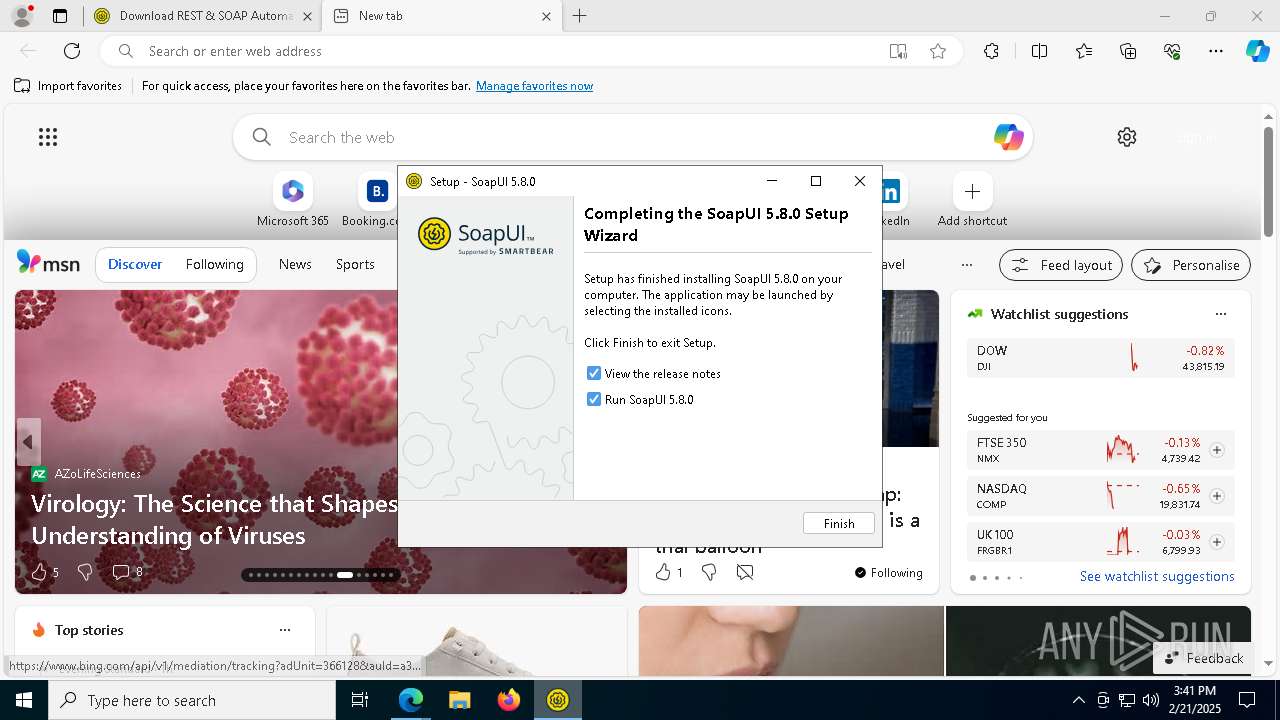Open File Explorer from taskbar
The width and height of the screenshot is (1280, 720).
(459, 700)
